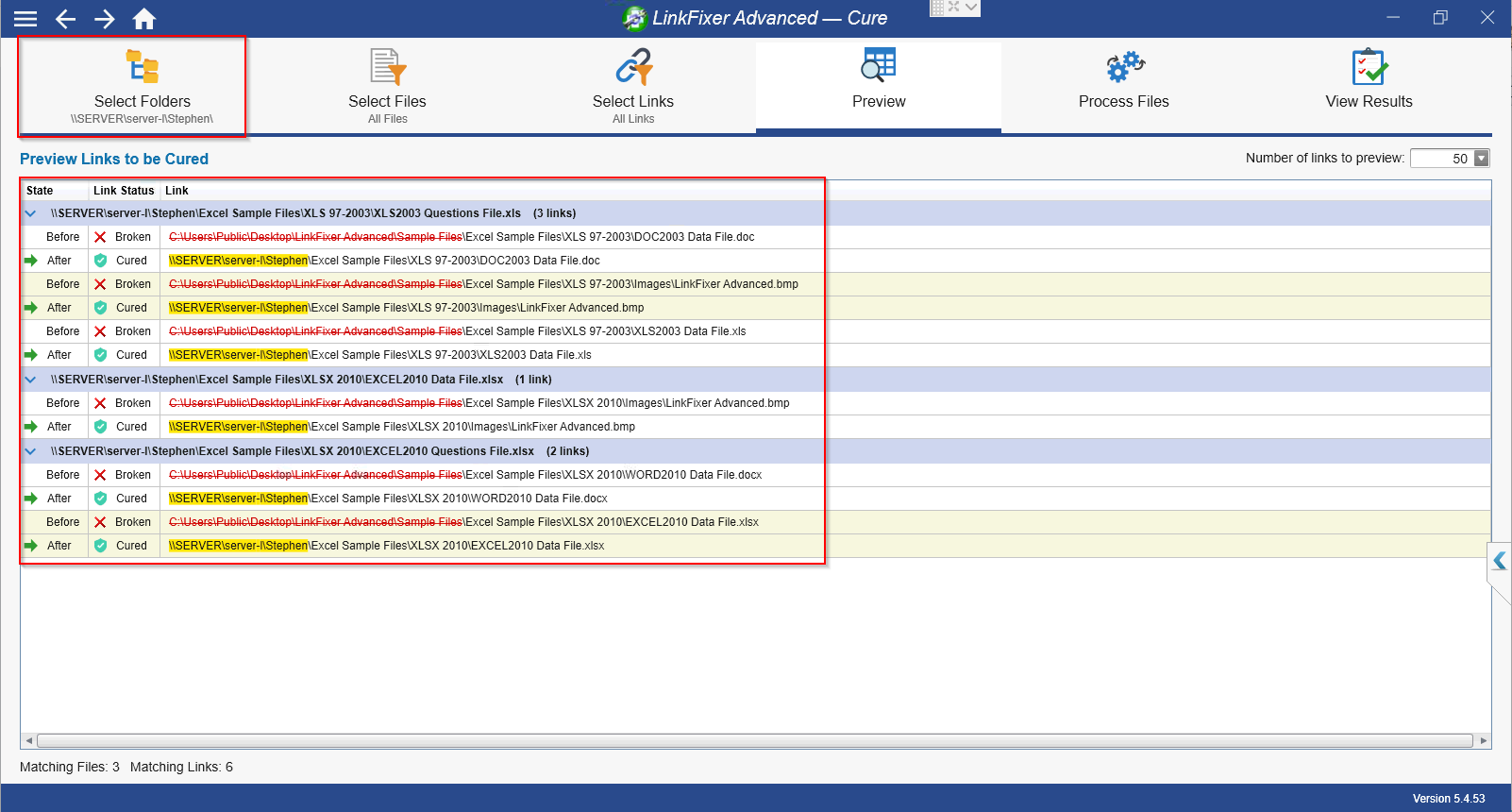Select the cured link to XLSX 2010 EXCEL2010 Data File.xlsx
Screen dimensions: 1512x812
387,546
